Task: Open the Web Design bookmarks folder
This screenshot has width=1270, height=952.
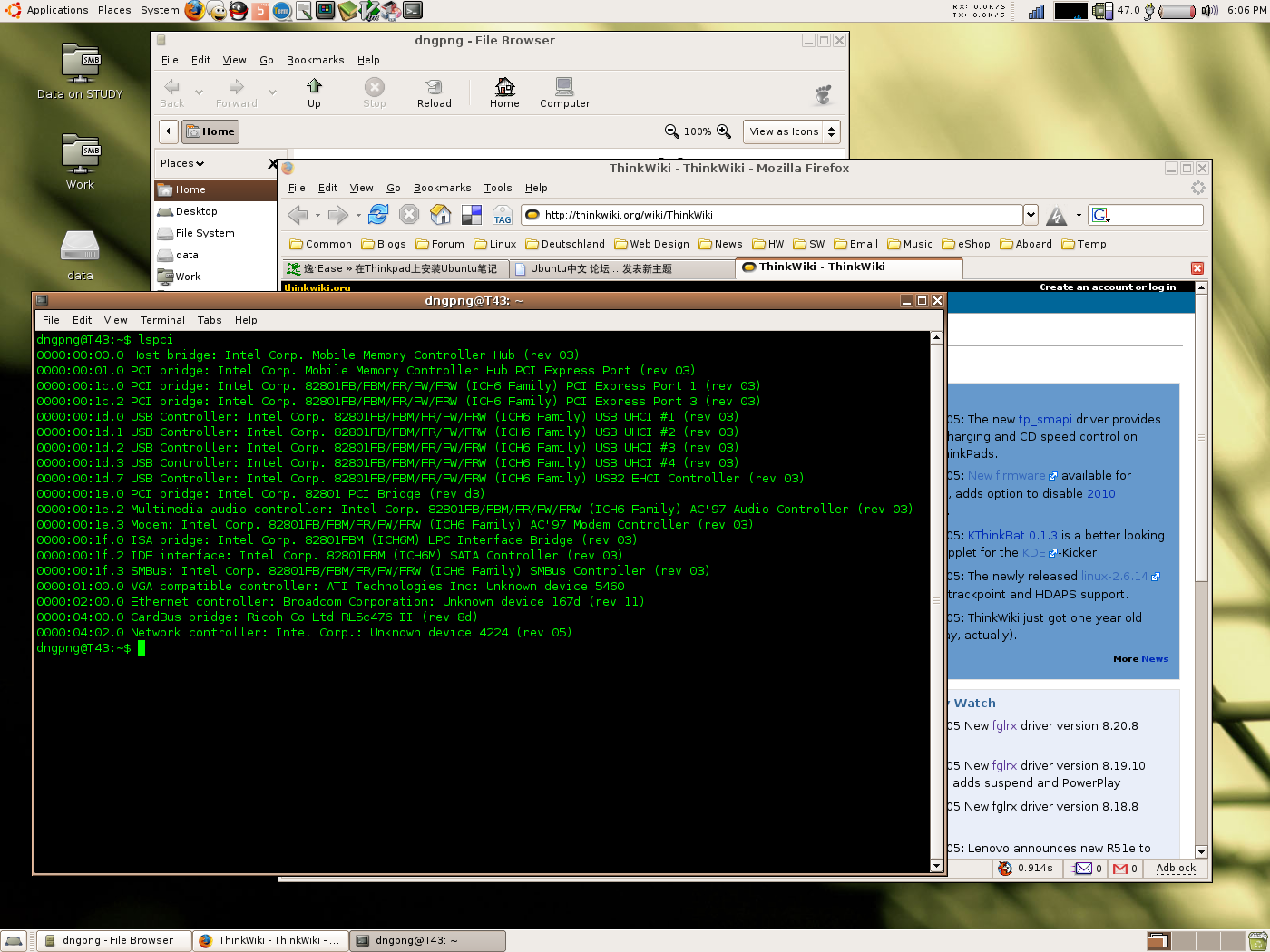Action: click(x=651, y=244)
